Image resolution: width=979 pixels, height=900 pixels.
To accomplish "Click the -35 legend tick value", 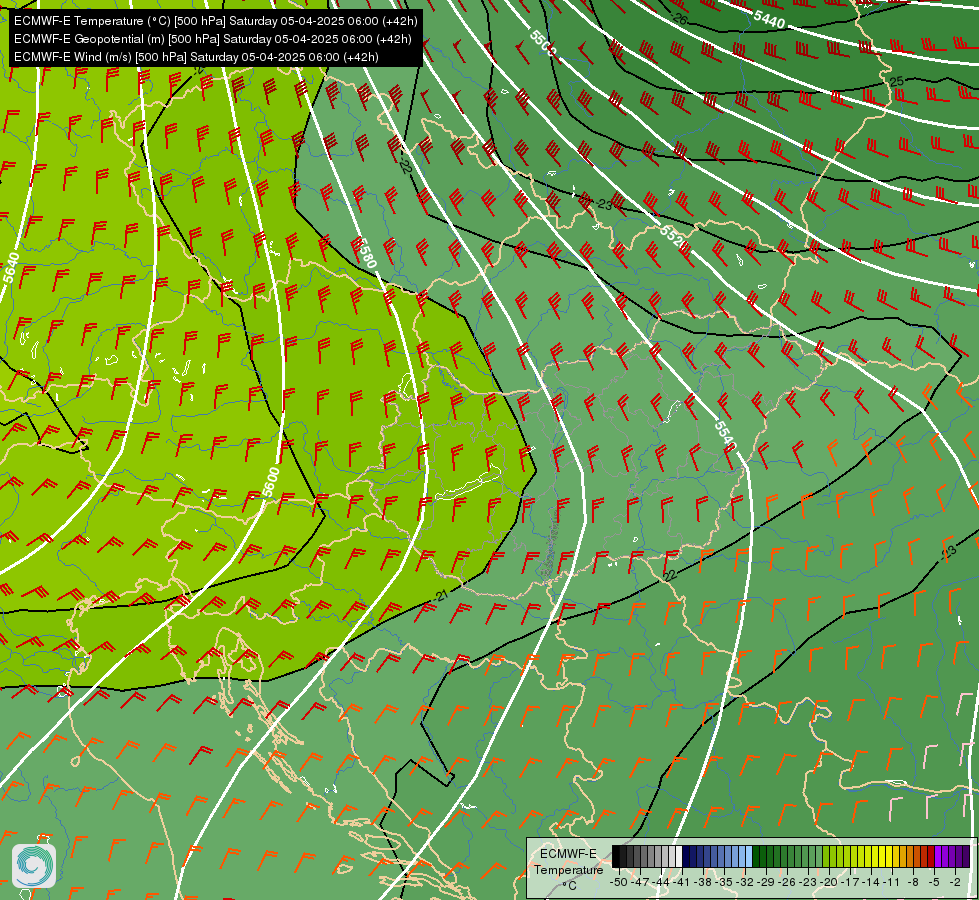I will coord(724,882).
